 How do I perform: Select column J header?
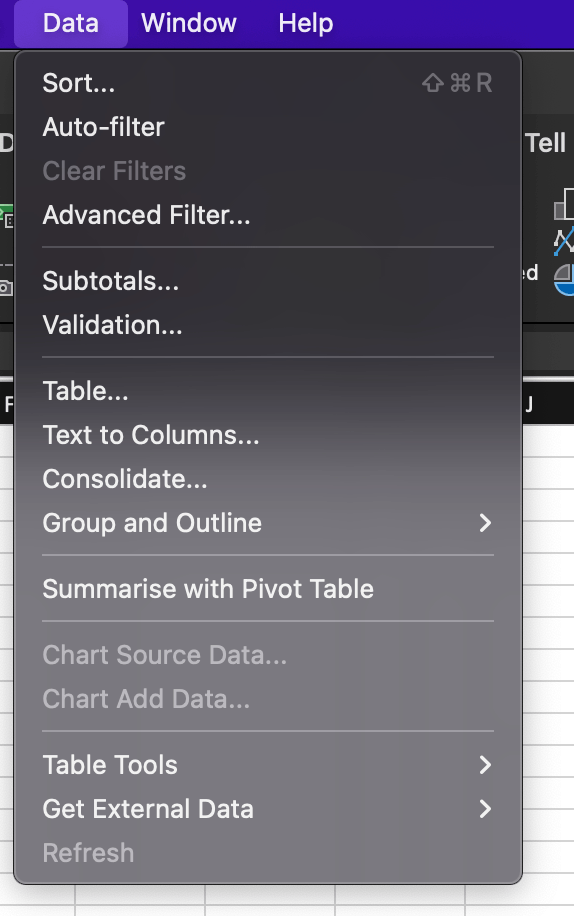528,404
